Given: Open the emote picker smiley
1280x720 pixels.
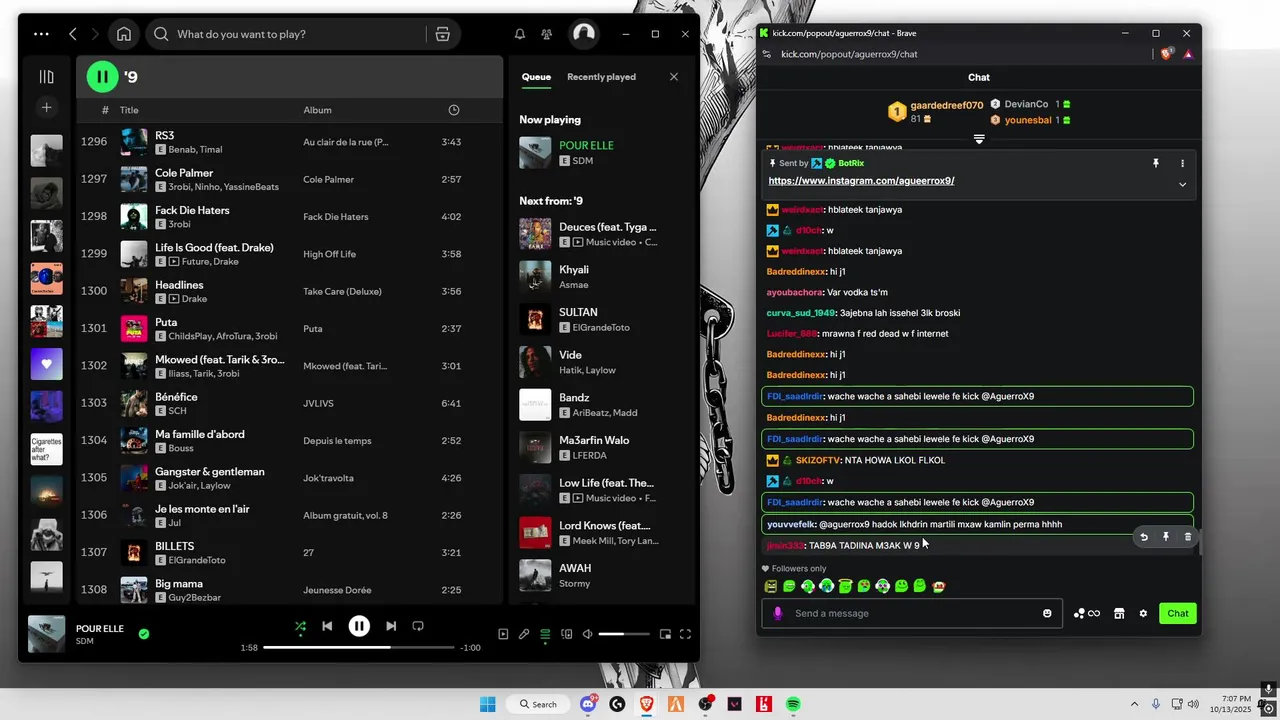Looking at the screenshot, I should click(1047, 613).
